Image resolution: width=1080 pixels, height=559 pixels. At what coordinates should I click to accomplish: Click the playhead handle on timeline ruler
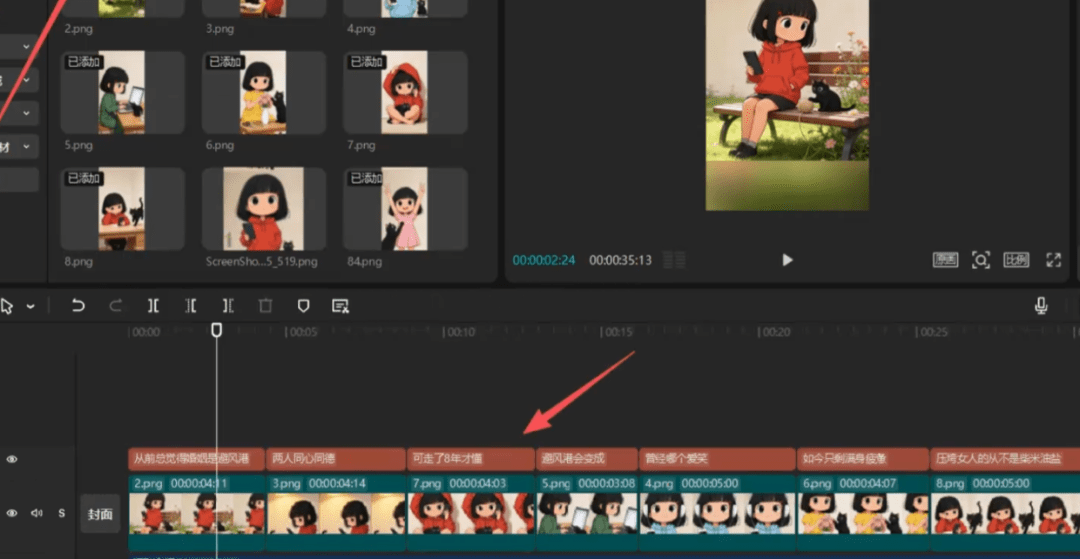[x=216, y=330]
